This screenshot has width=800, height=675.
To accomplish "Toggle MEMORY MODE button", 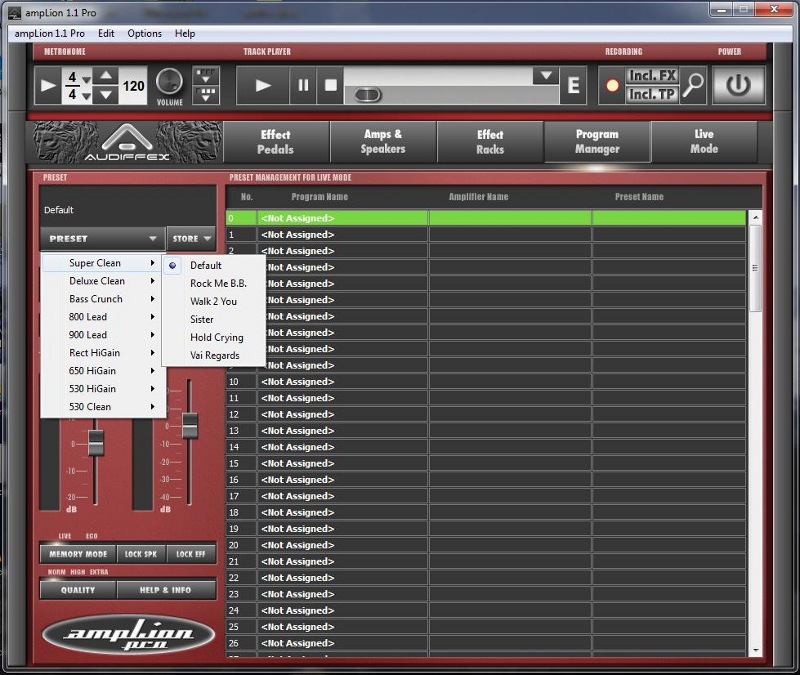I will (x=78, y=554).
